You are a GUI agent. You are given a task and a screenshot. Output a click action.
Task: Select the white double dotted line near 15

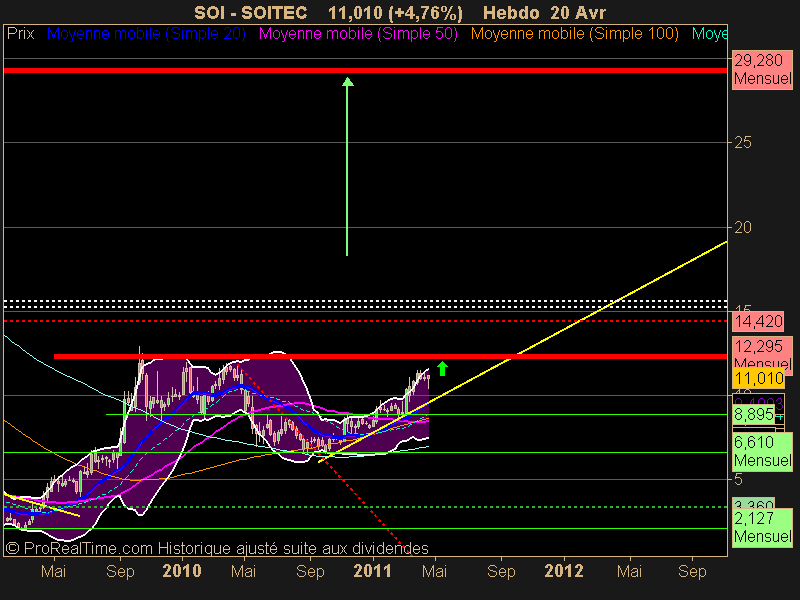365,304
